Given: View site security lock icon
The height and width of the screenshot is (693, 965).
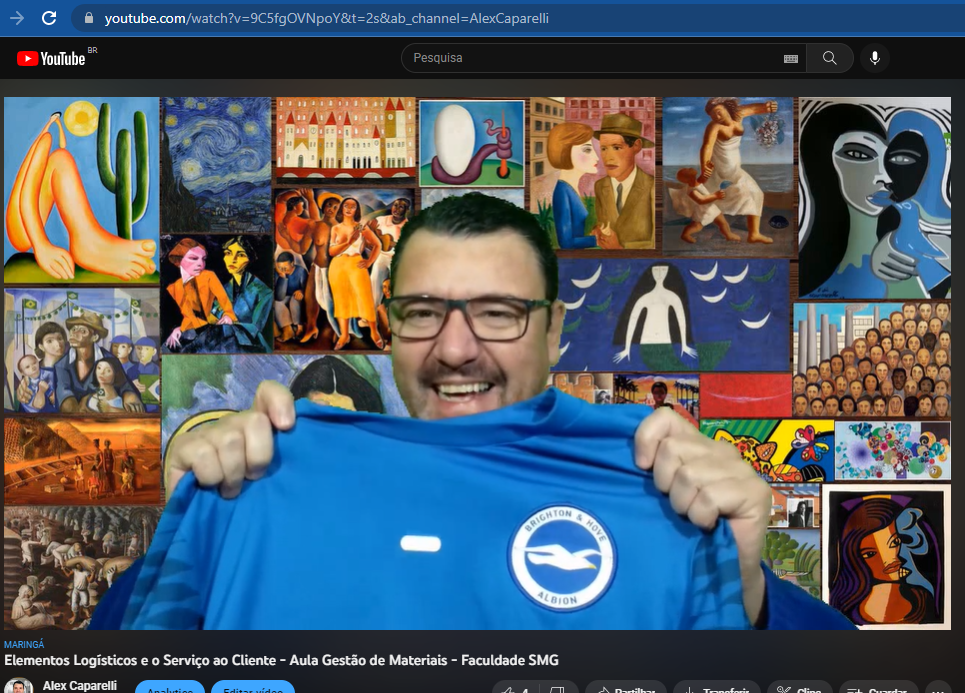Looking at the screenshot, I should (89, 18).
